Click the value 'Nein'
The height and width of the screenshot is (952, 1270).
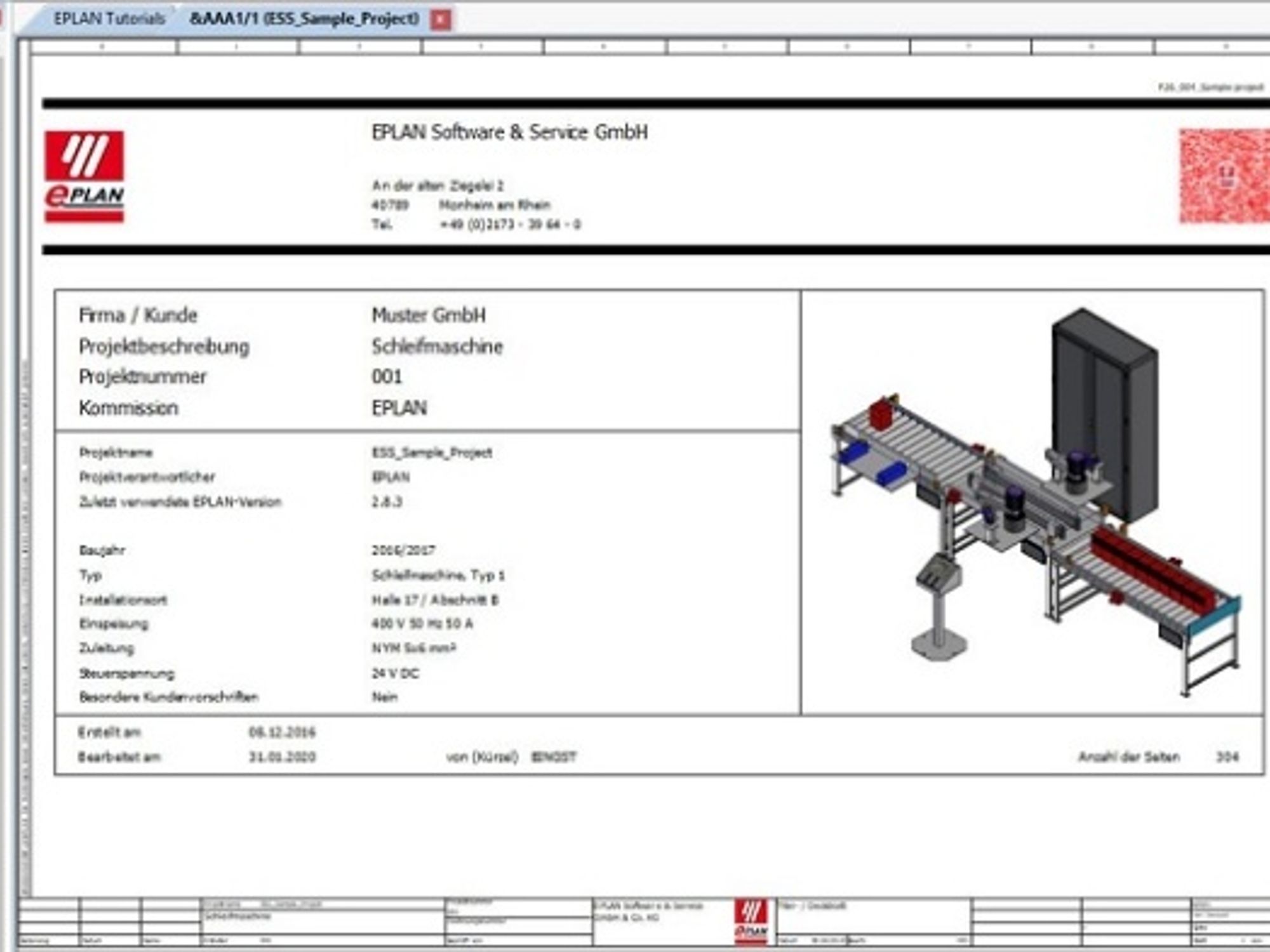[x=384, y=697]
